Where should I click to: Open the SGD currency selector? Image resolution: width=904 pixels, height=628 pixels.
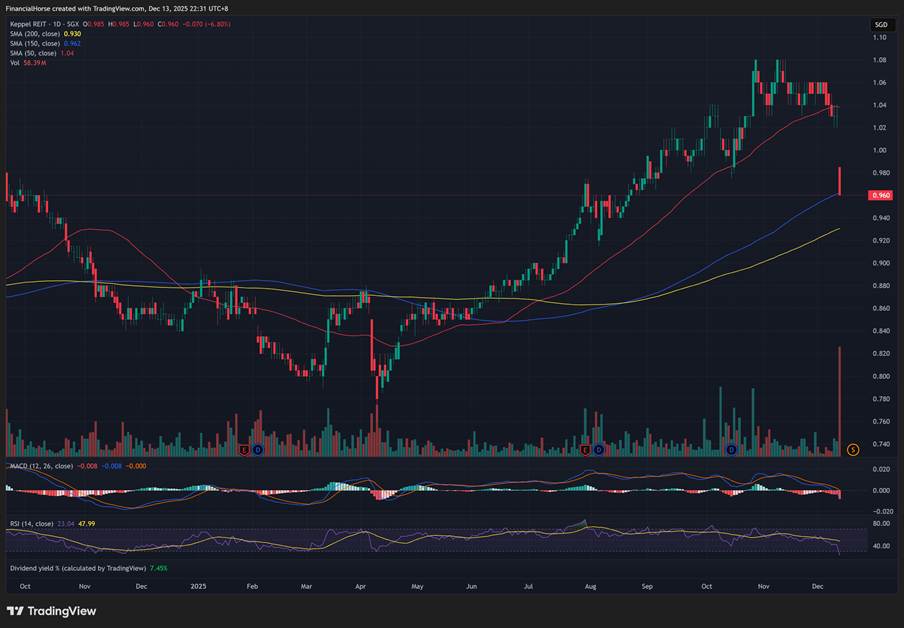point(880,24)
